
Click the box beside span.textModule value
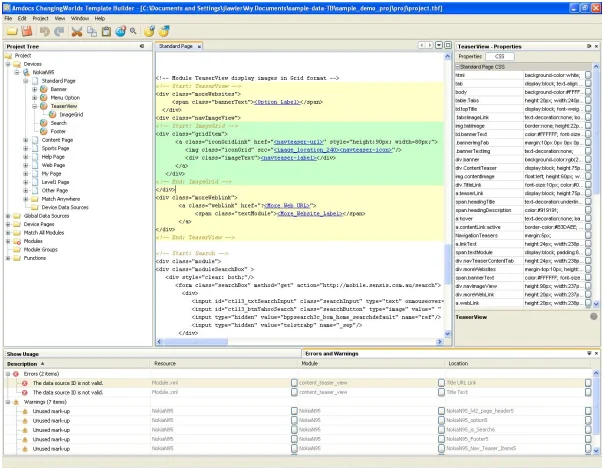tap(588, 252)
